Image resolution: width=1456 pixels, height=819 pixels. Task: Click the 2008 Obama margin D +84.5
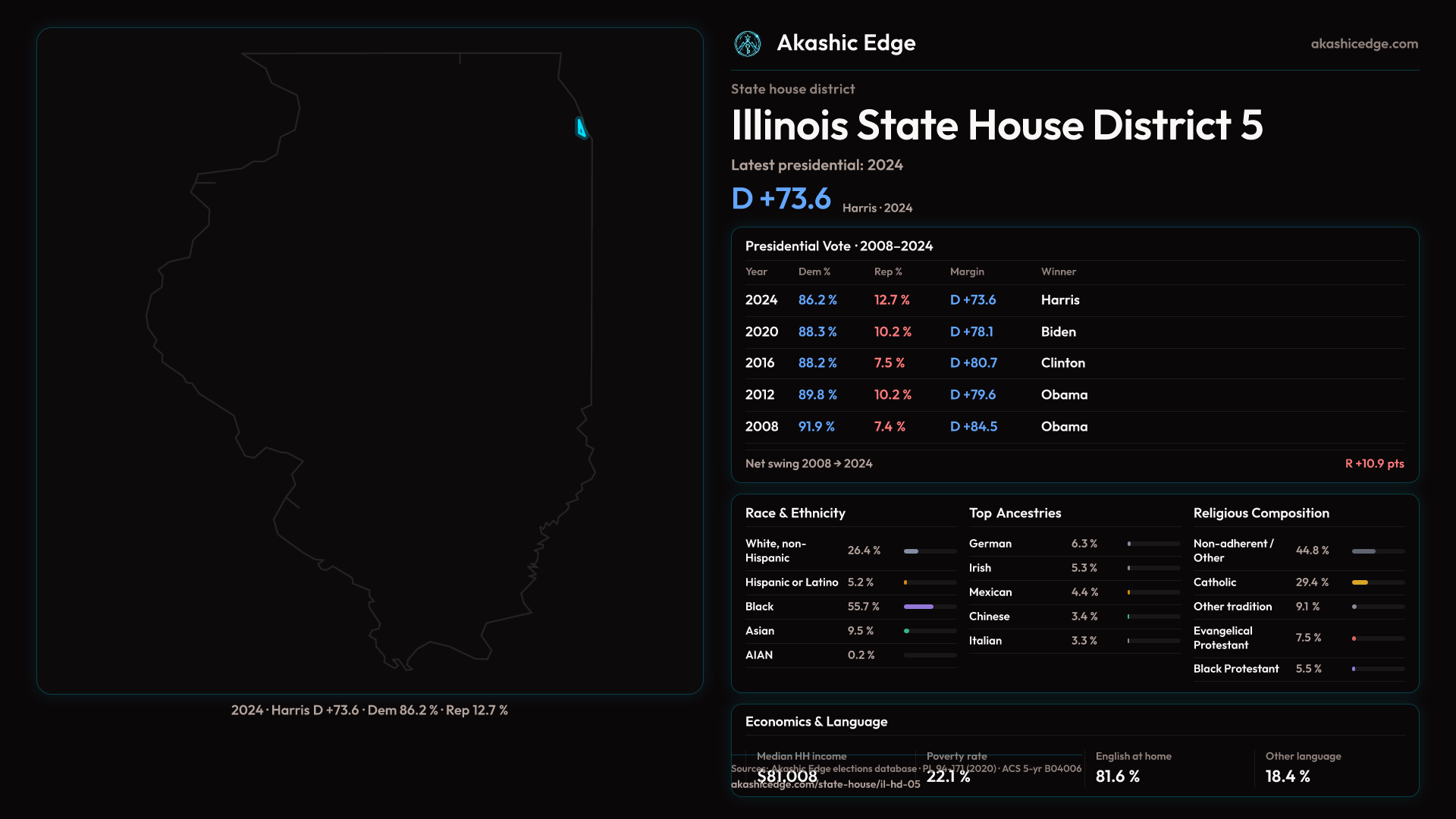(973, 427)
